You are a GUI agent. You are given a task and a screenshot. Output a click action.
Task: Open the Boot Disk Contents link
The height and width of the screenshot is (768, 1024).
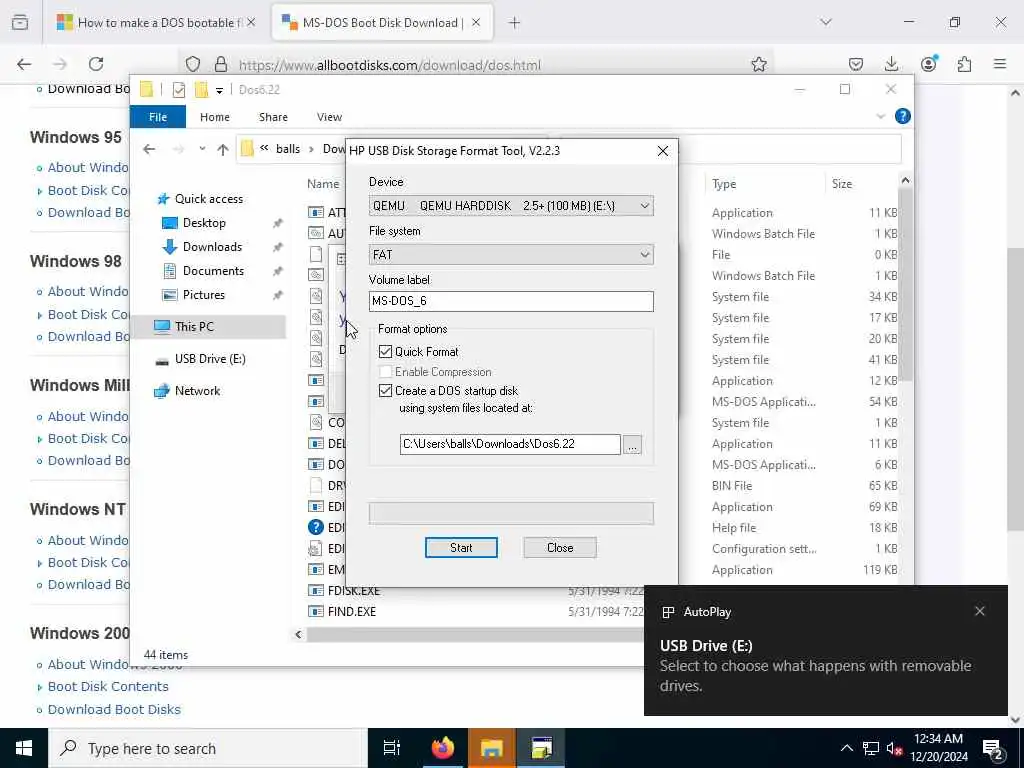point(108,686)
